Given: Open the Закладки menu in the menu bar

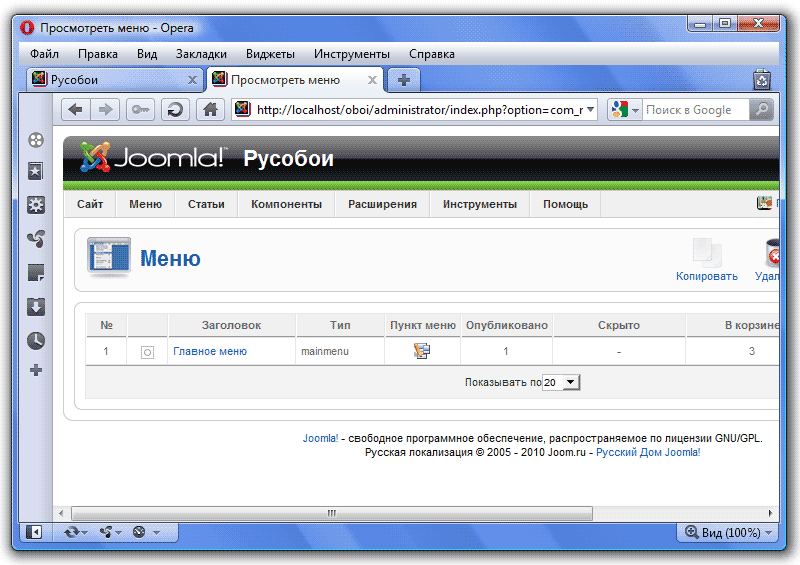Looking at the screenshot, I should click(201, 54).
